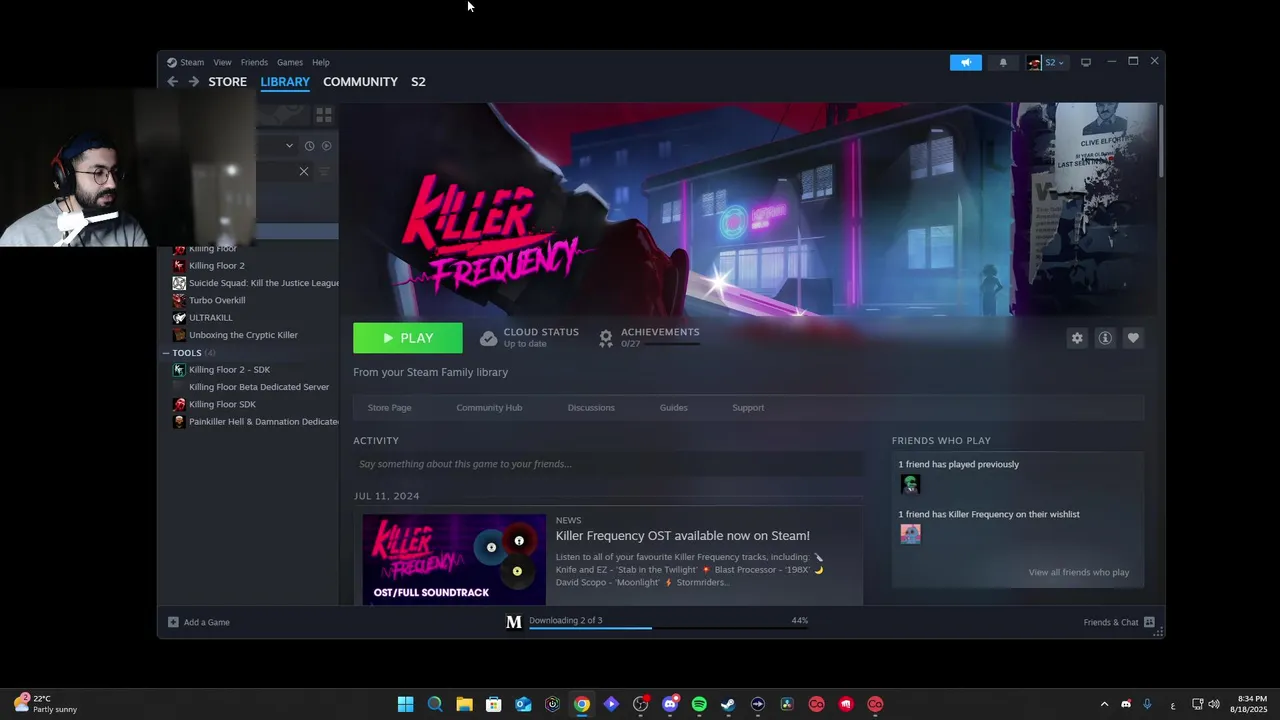The height and width of the screenshot is (720, 1280).
Task: Open Killer Frequency OST news headline
Action: click(x=683, y=536)
